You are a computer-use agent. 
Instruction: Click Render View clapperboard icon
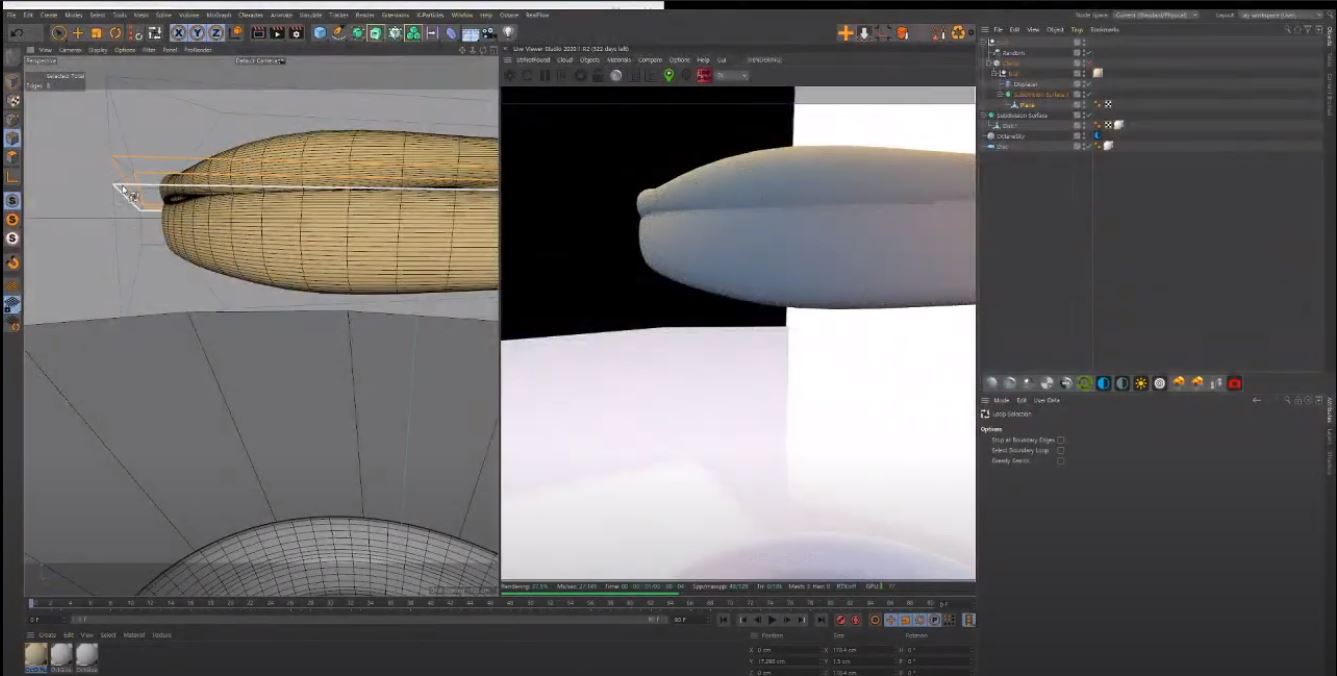pos(259,33)
